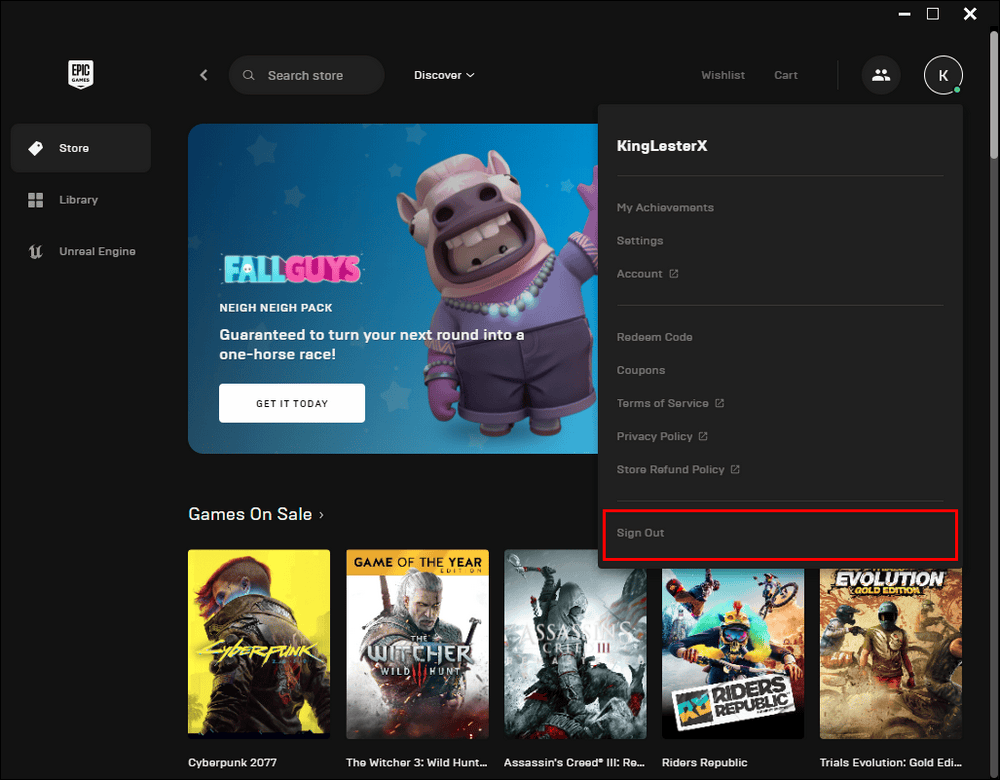This screenshot has width=1000, height=780.
Task: Open My Achievements
Action: (x=665, y=207)
